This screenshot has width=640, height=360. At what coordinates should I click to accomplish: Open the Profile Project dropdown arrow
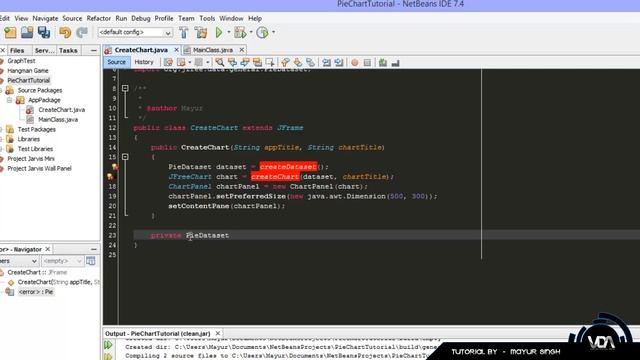click(x=273, y=32)
